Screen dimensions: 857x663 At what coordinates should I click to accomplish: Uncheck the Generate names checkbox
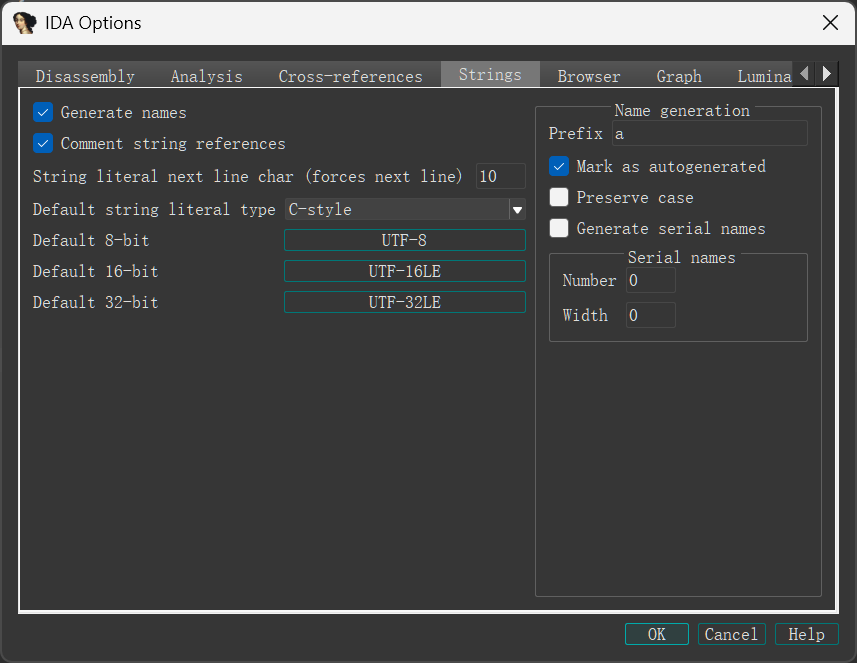pyautogui.click(x=43, y=113)
